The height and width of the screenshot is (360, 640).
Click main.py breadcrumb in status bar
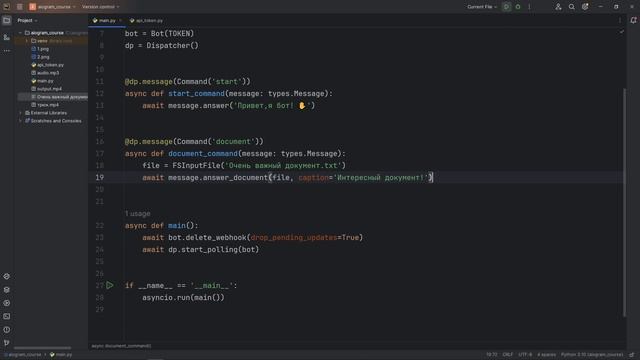click(x=61, y=355)
